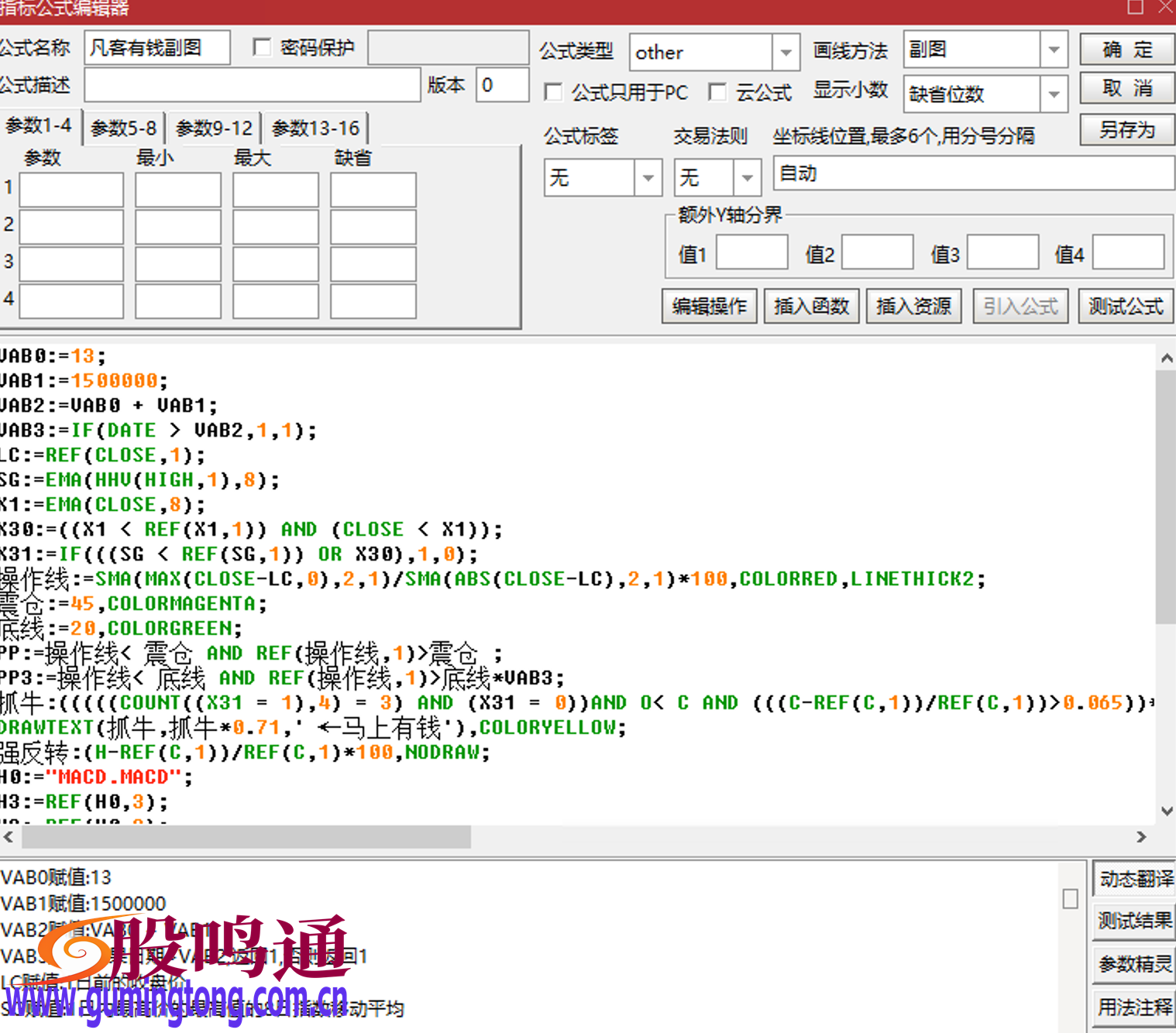Open the 画线方法 dropdown showing 副图
The image size is (1176, 1033).
coord(1054,50)
